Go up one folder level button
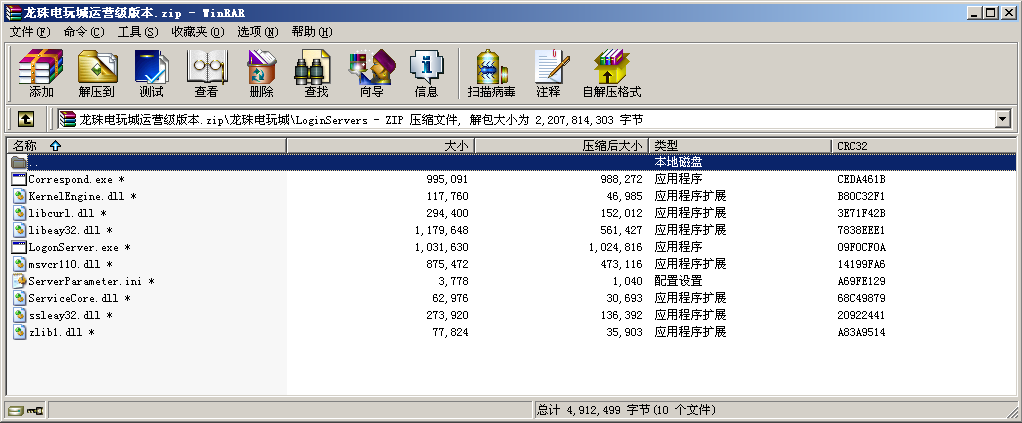Image resolution: width=1022 pixels, height=423 pixels. click(x=26, y=119)
